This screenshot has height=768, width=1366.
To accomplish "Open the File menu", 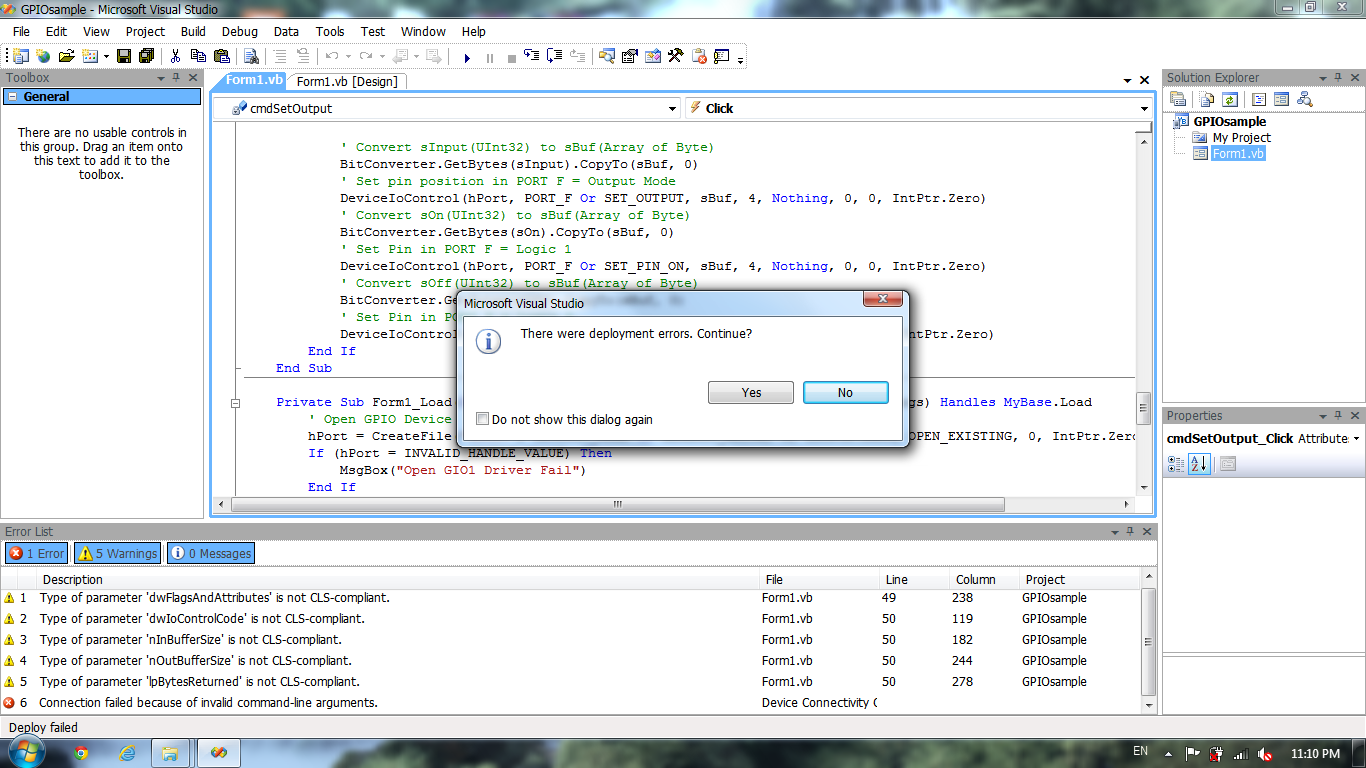I will pyautogui.click(x=21, y=31).
